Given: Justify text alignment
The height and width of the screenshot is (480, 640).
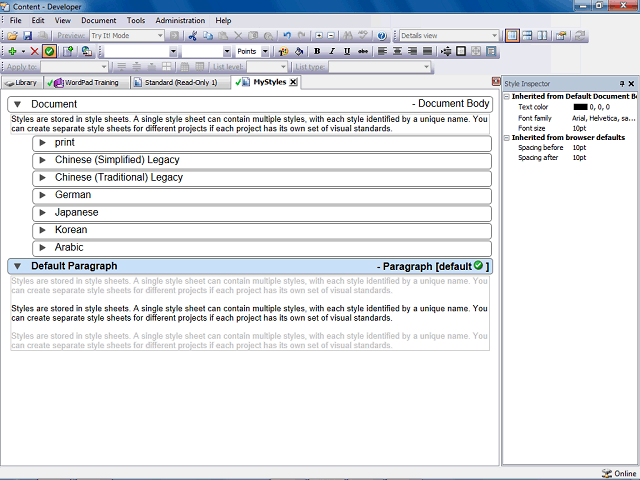Looking at the screenshot, I should (427, 51).
